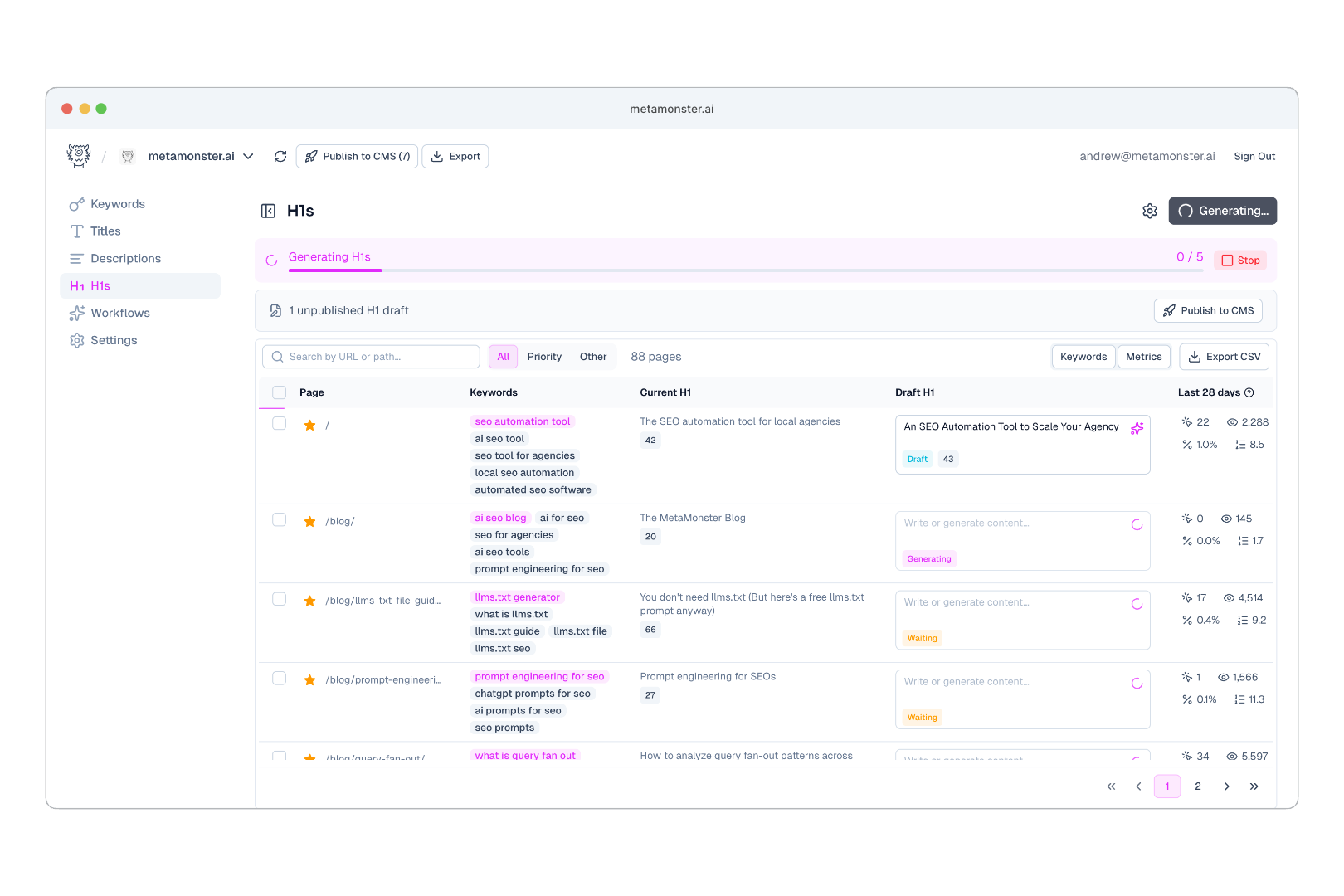
Task: Click the star icon for /blog/ page
Action: [x=309, y=522]
